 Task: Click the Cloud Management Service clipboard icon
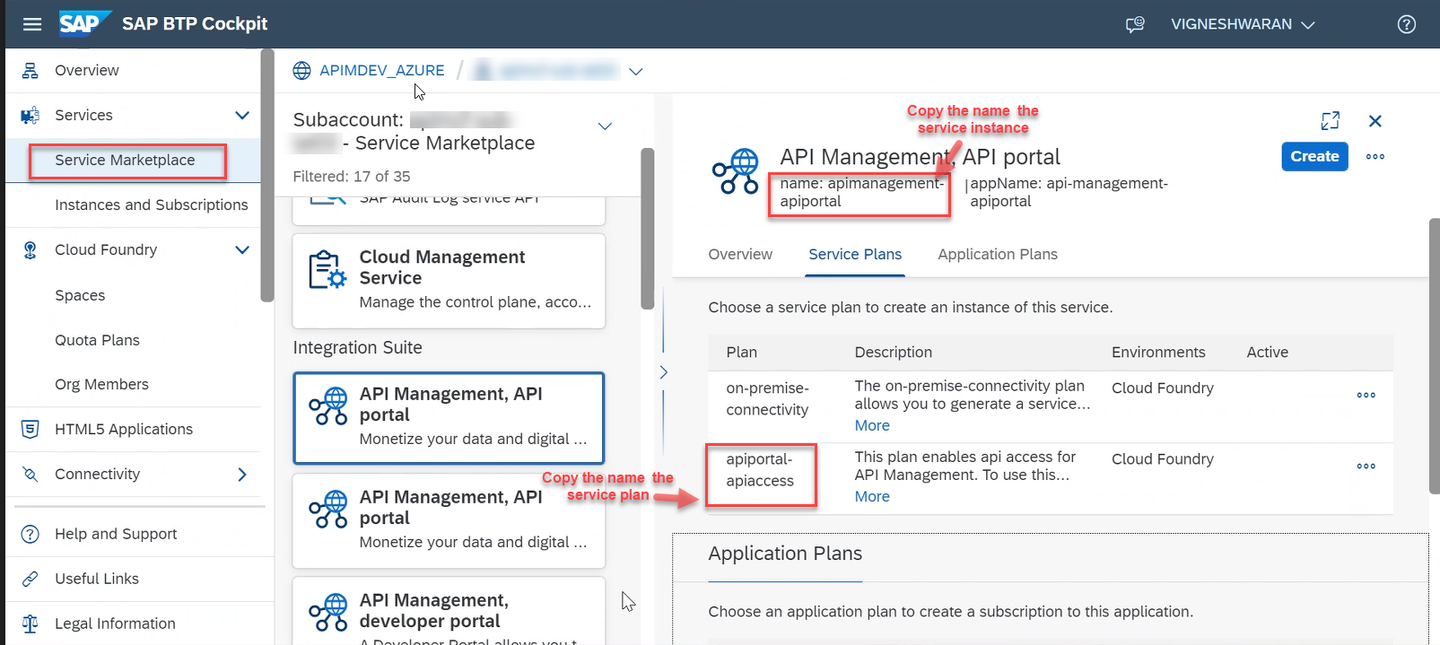[x=327, y=269]
